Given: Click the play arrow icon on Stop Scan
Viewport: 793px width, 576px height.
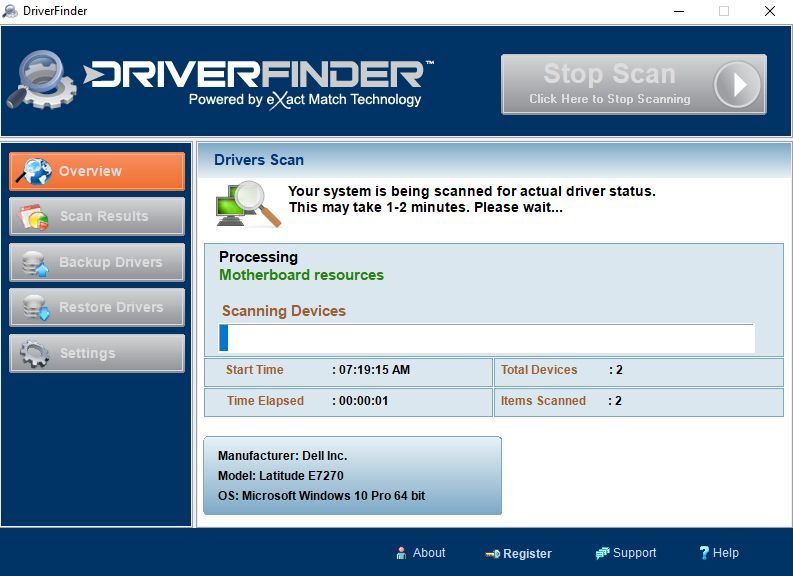Looking at the screenshot, I should [738, 84].
